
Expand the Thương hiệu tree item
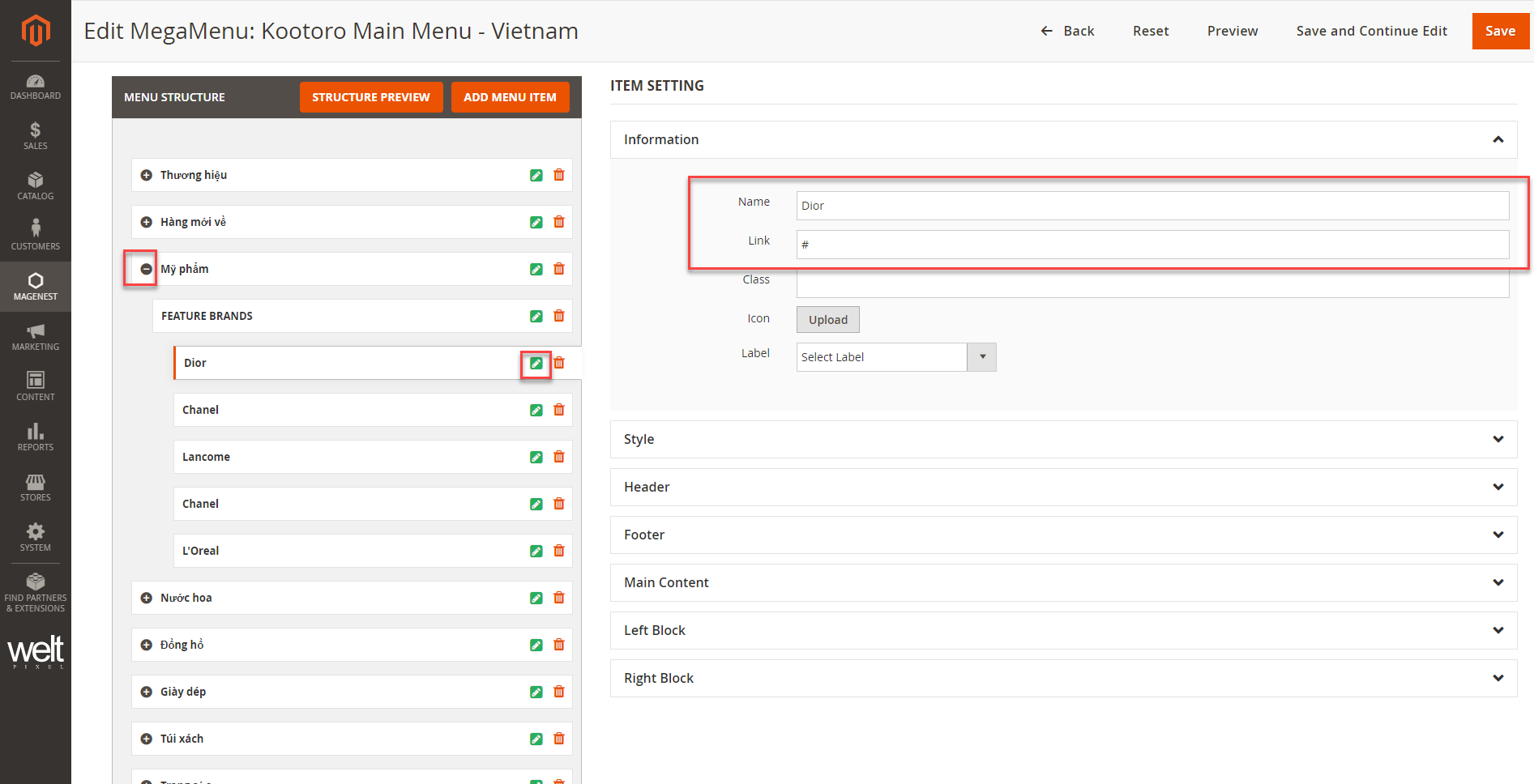147,175
